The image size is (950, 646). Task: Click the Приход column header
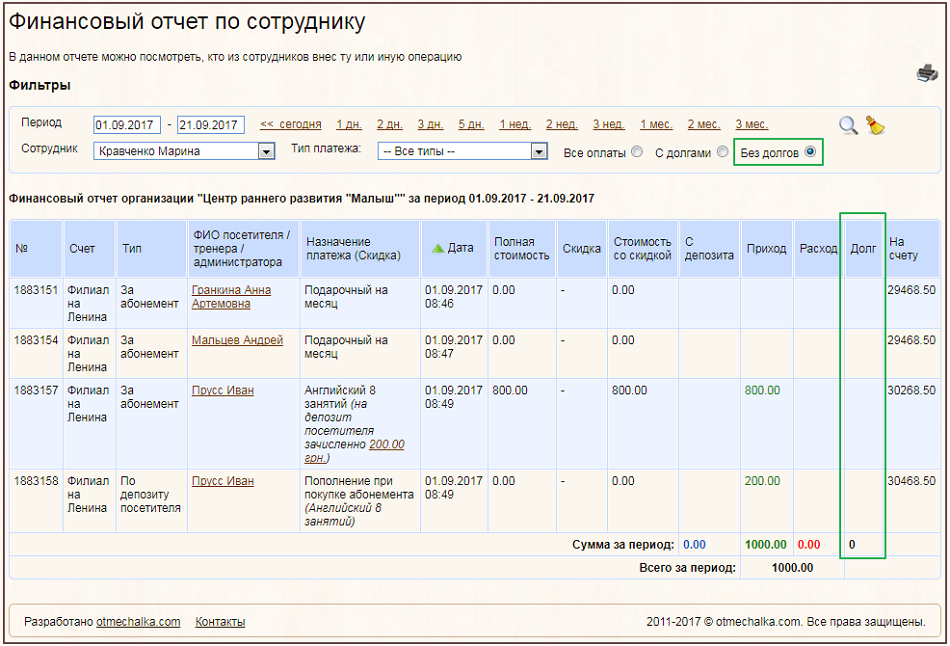766,248
